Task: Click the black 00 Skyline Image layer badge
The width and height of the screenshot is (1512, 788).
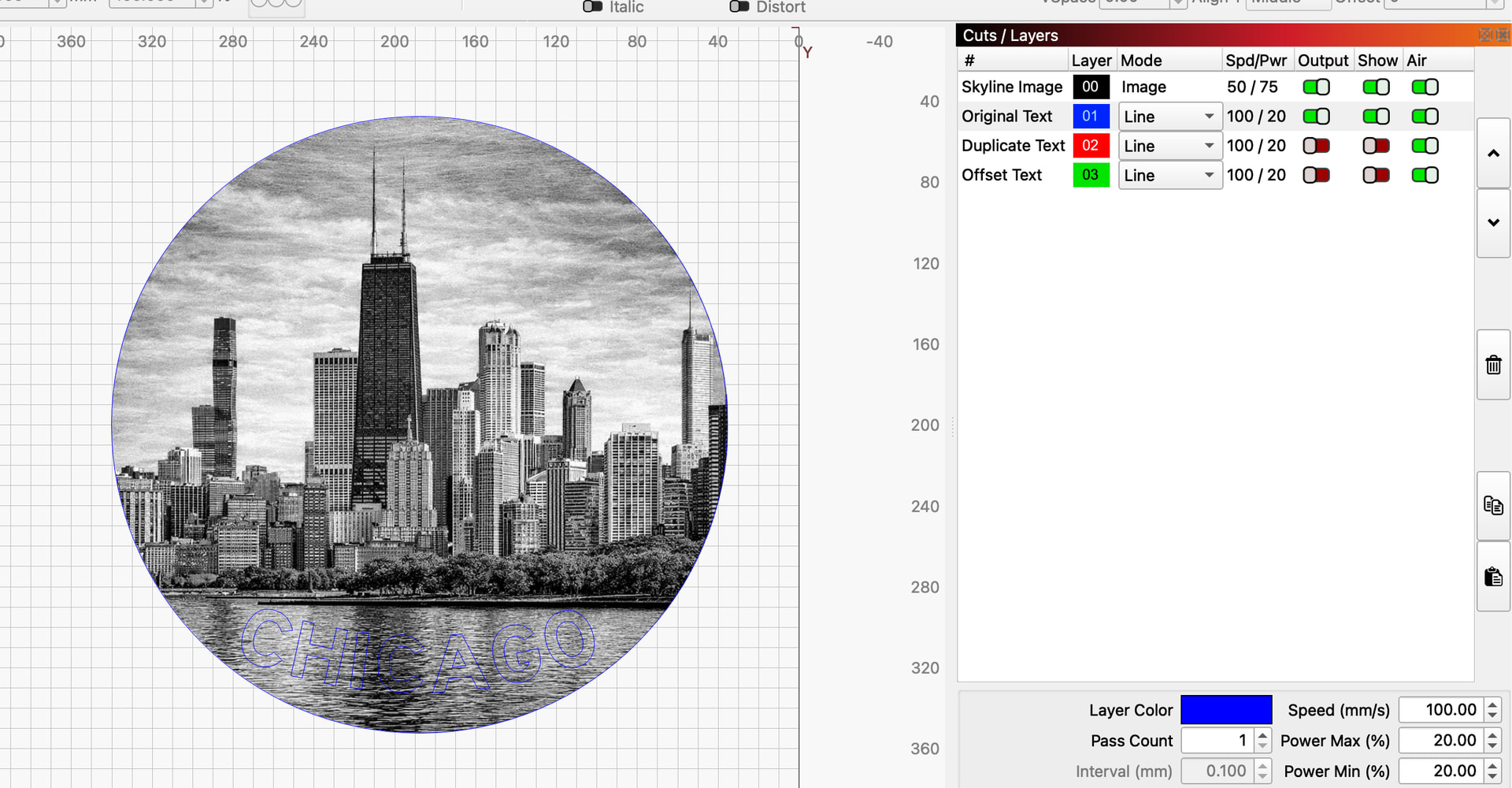Action: coord(1091,87)
